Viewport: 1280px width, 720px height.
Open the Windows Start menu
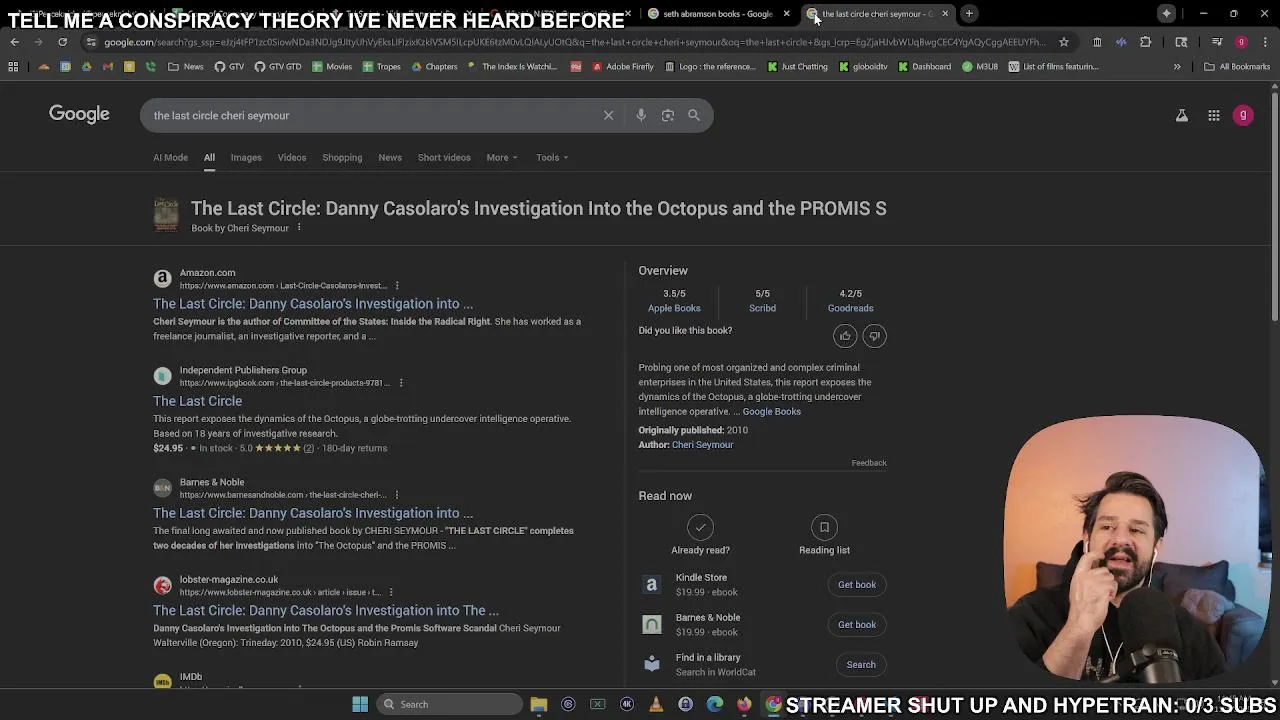[360, 704]
